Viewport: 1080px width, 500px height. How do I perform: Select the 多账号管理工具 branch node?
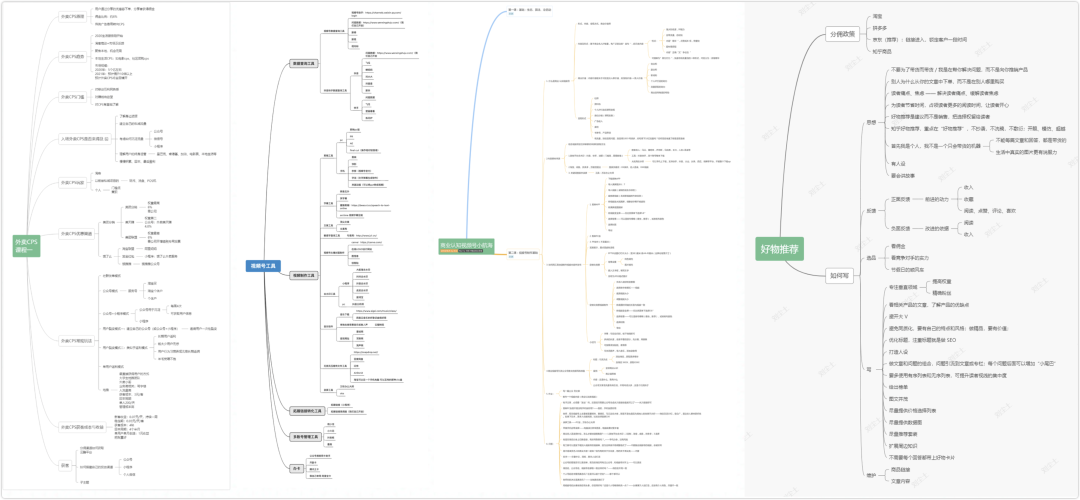coord(305,436)
